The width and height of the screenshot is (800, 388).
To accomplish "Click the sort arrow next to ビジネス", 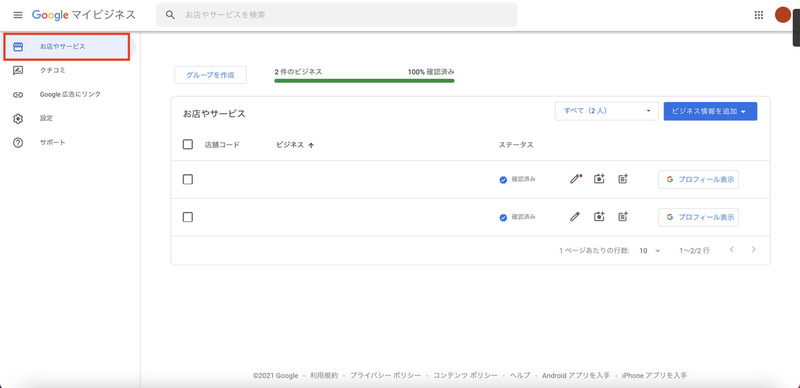I will [x=311, y=145].
